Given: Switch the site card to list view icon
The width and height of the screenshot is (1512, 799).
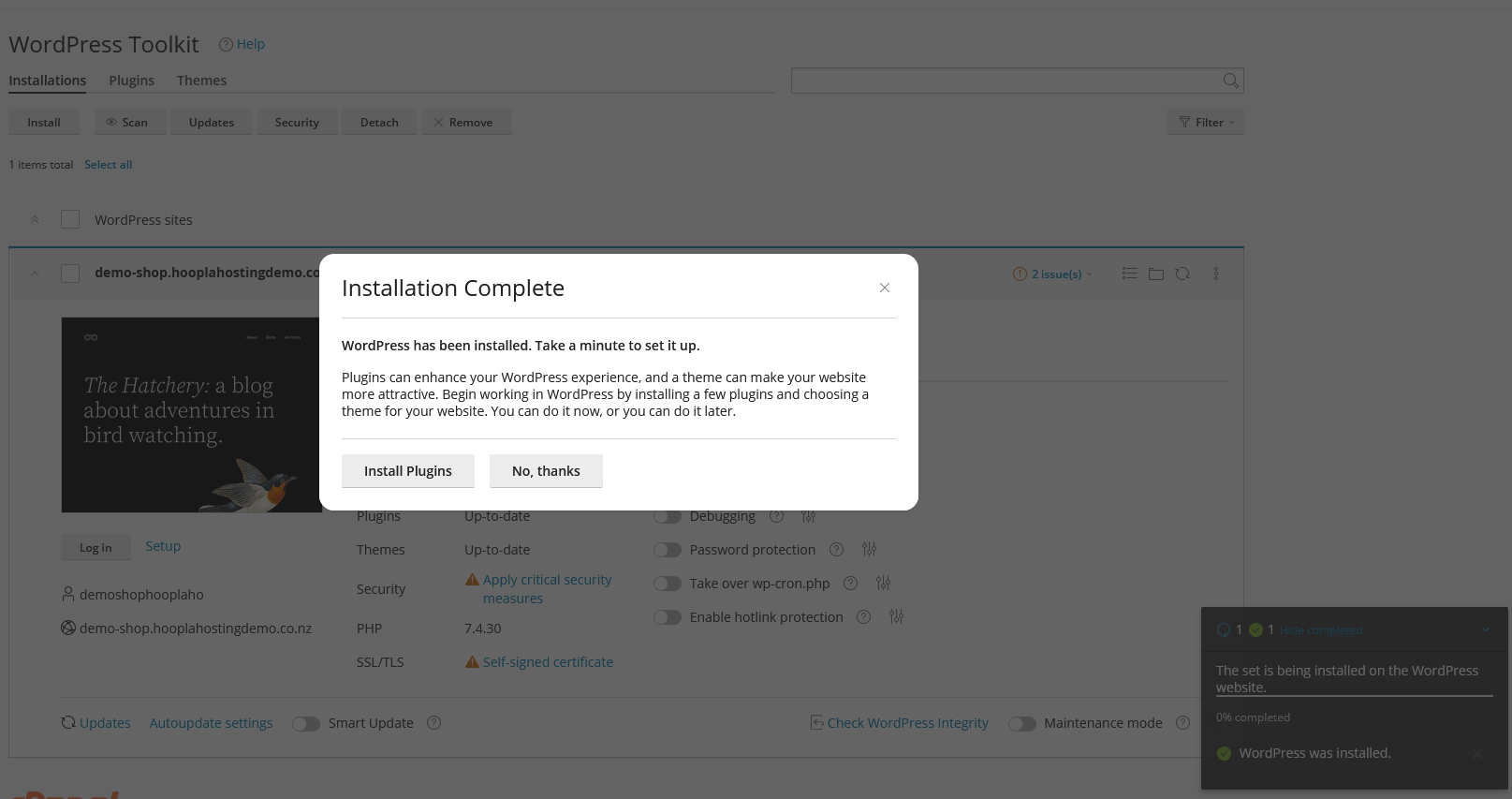Looking at the screenshot, I should coord(1130,274).
